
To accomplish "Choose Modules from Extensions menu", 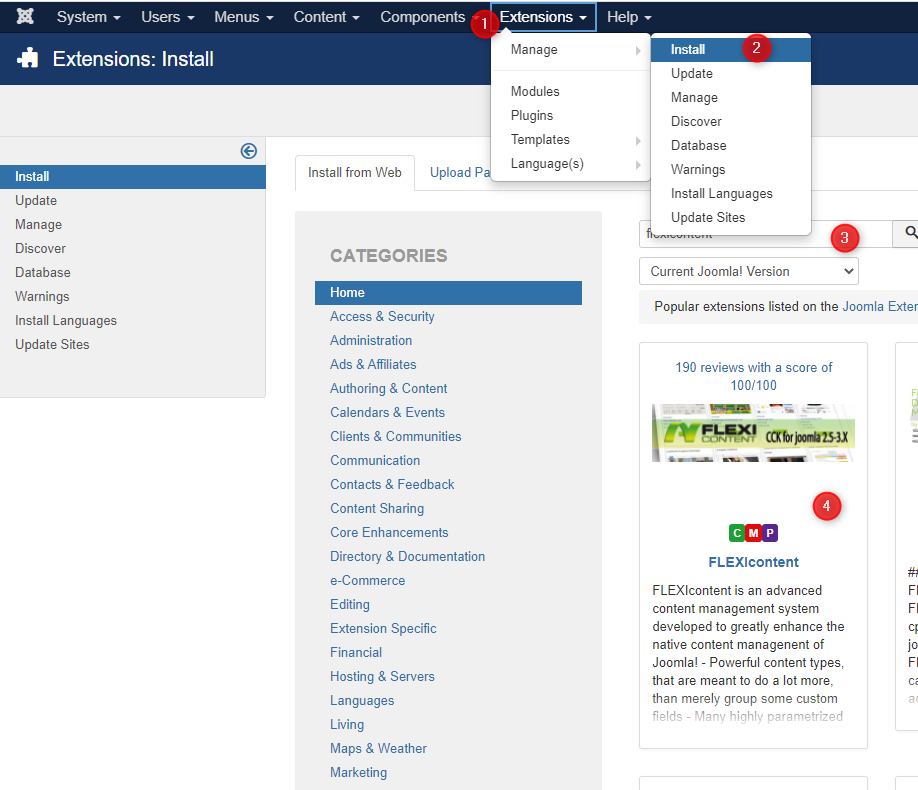I will (570, 91).
